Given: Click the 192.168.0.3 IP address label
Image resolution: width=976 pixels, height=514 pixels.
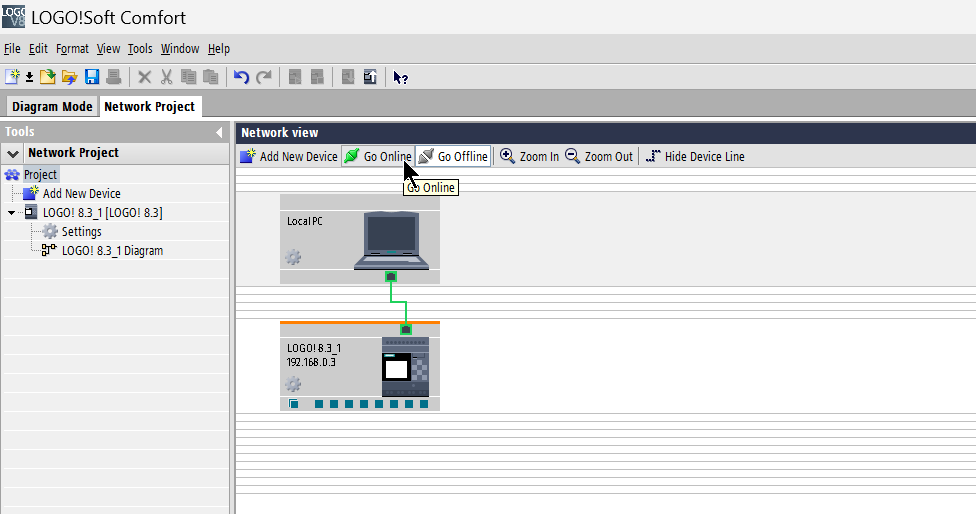Looking at the screenshot, I should tap(311, 362).
